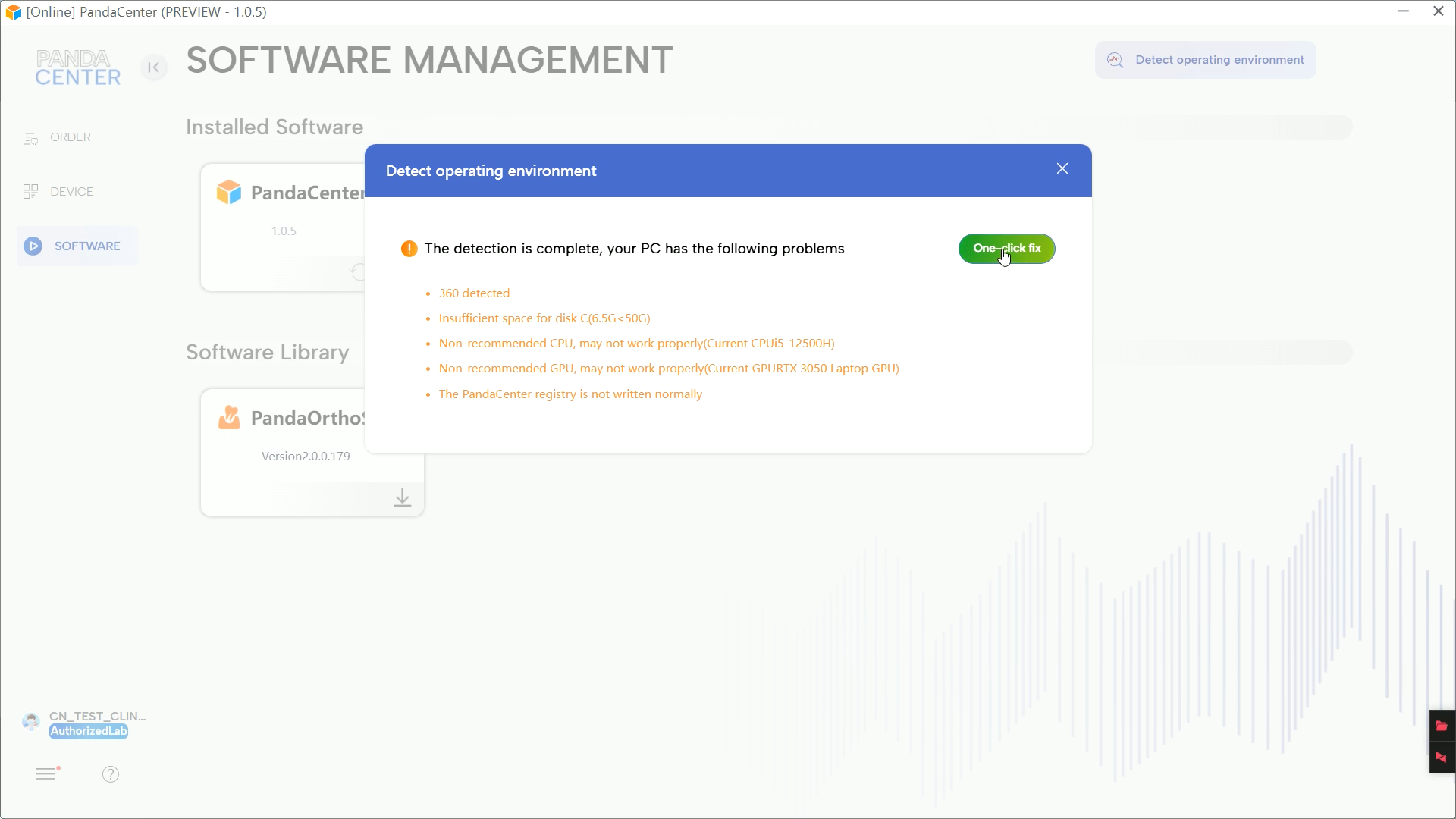Open the hamburger menu at the bottom left
1456x819 pixels.
click(x=48, y=773)
